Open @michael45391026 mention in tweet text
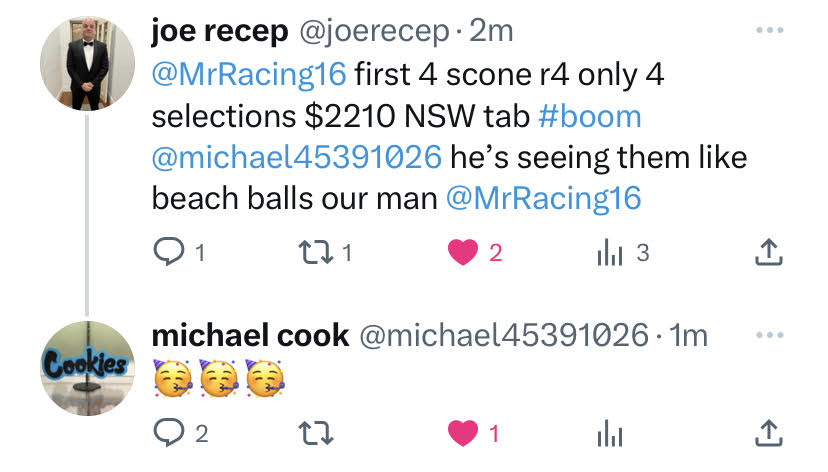 tap(297, 157)
